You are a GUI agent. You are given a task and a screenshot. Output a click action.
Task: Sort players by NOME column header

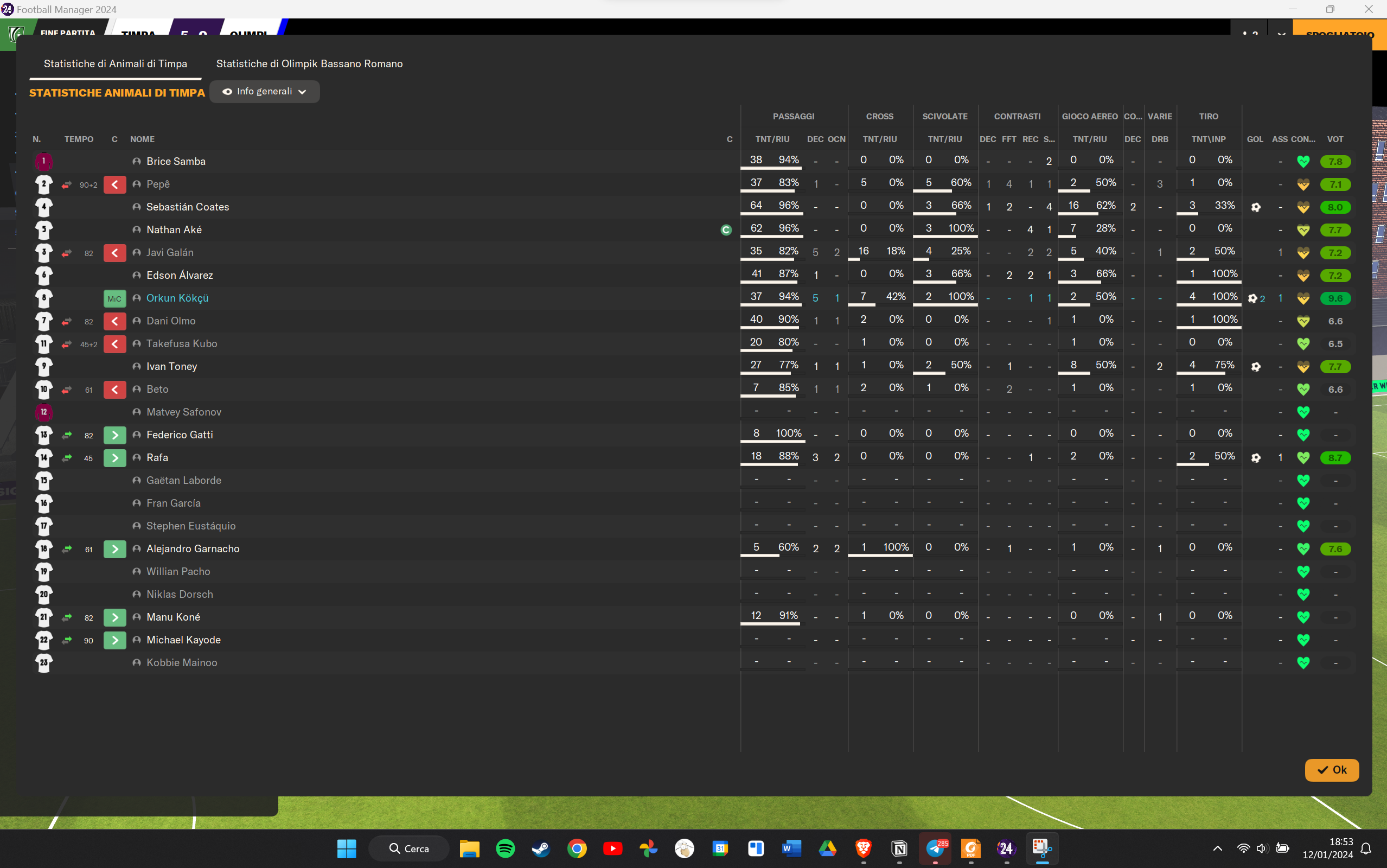coord(142,139)
